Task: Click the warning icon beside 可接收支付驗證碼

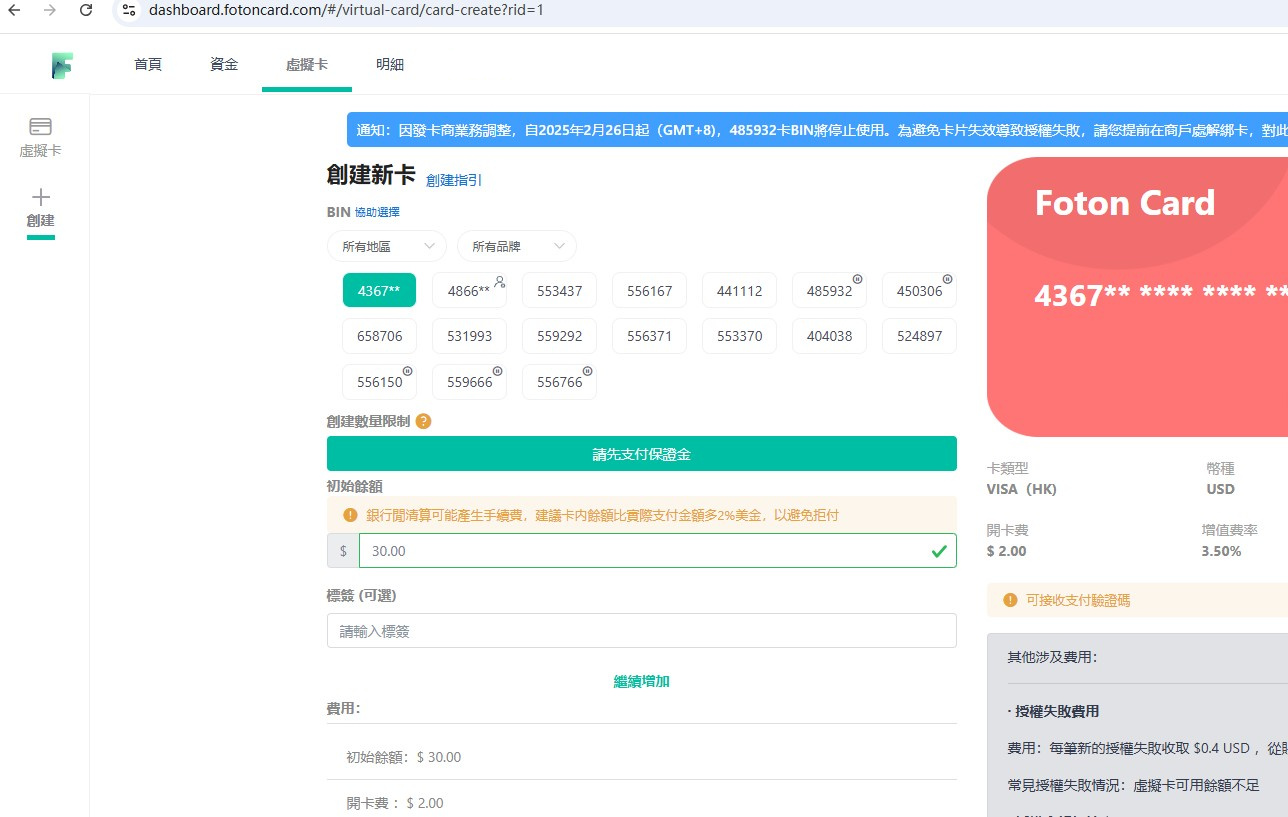Action: (1010, 600)
